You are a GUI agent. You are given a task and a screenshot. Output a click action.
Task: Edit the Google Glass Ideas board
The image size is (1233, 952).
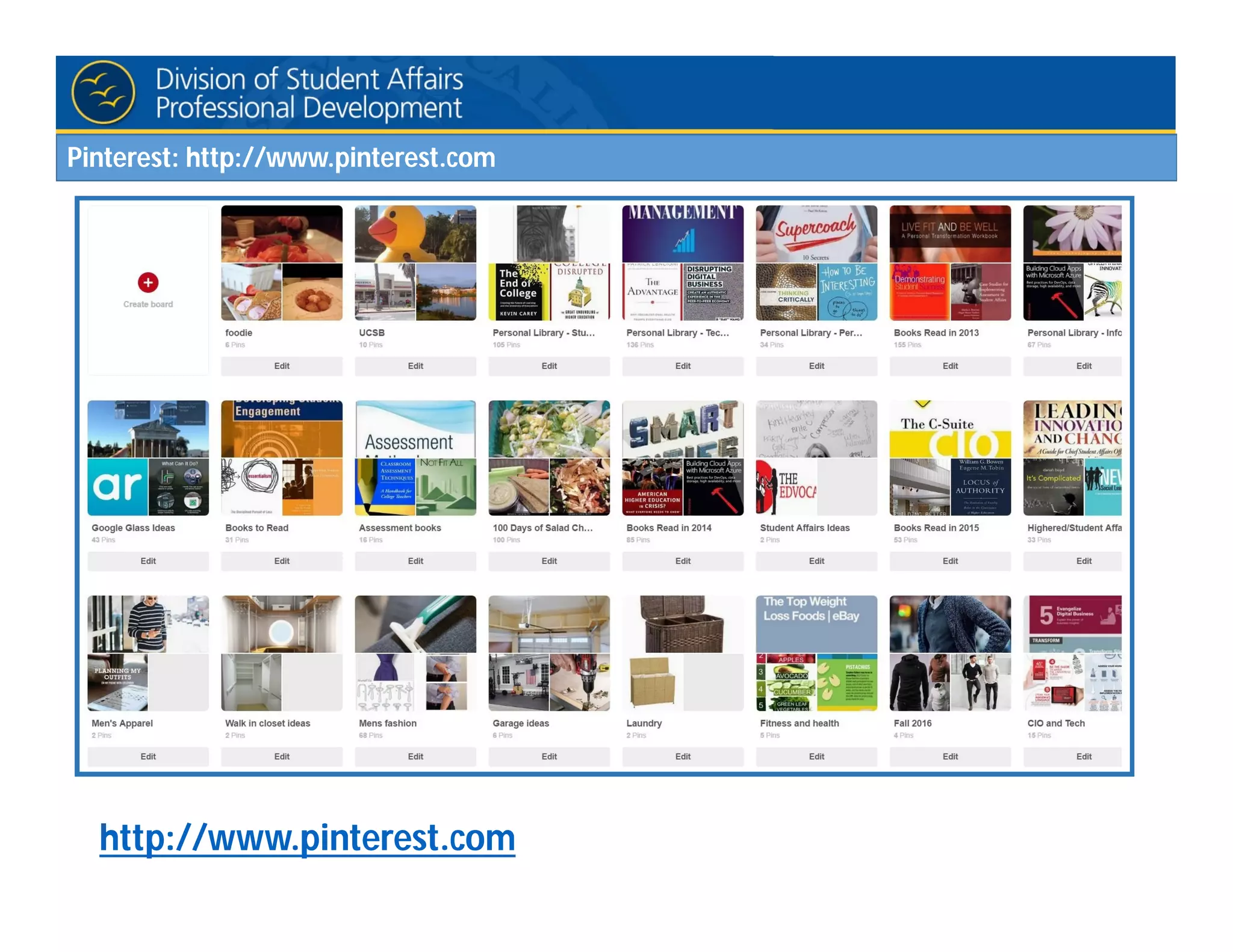pyautogui.click(x=148, y=561)
